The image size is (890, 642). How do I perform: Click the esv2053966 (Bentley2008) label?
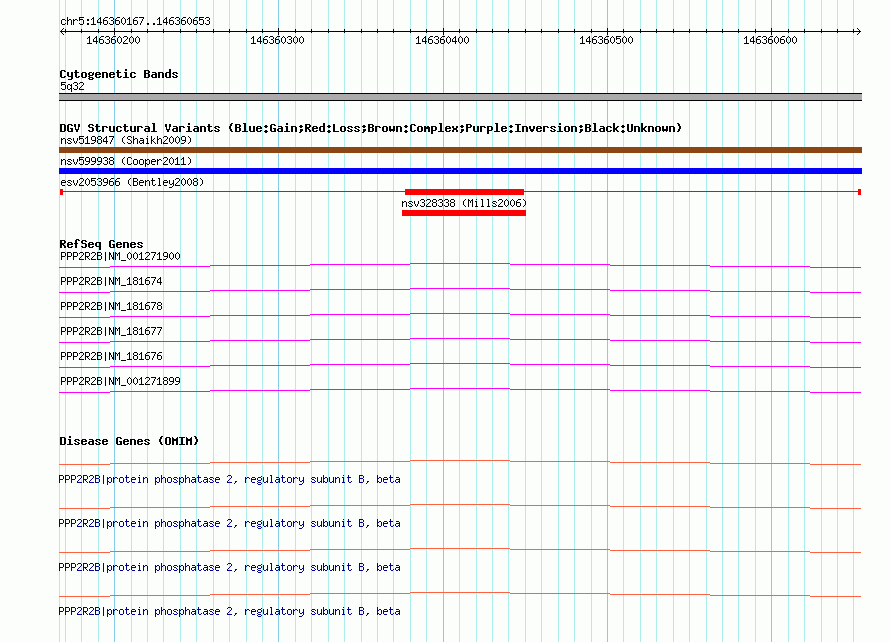[x=132, y=182]
